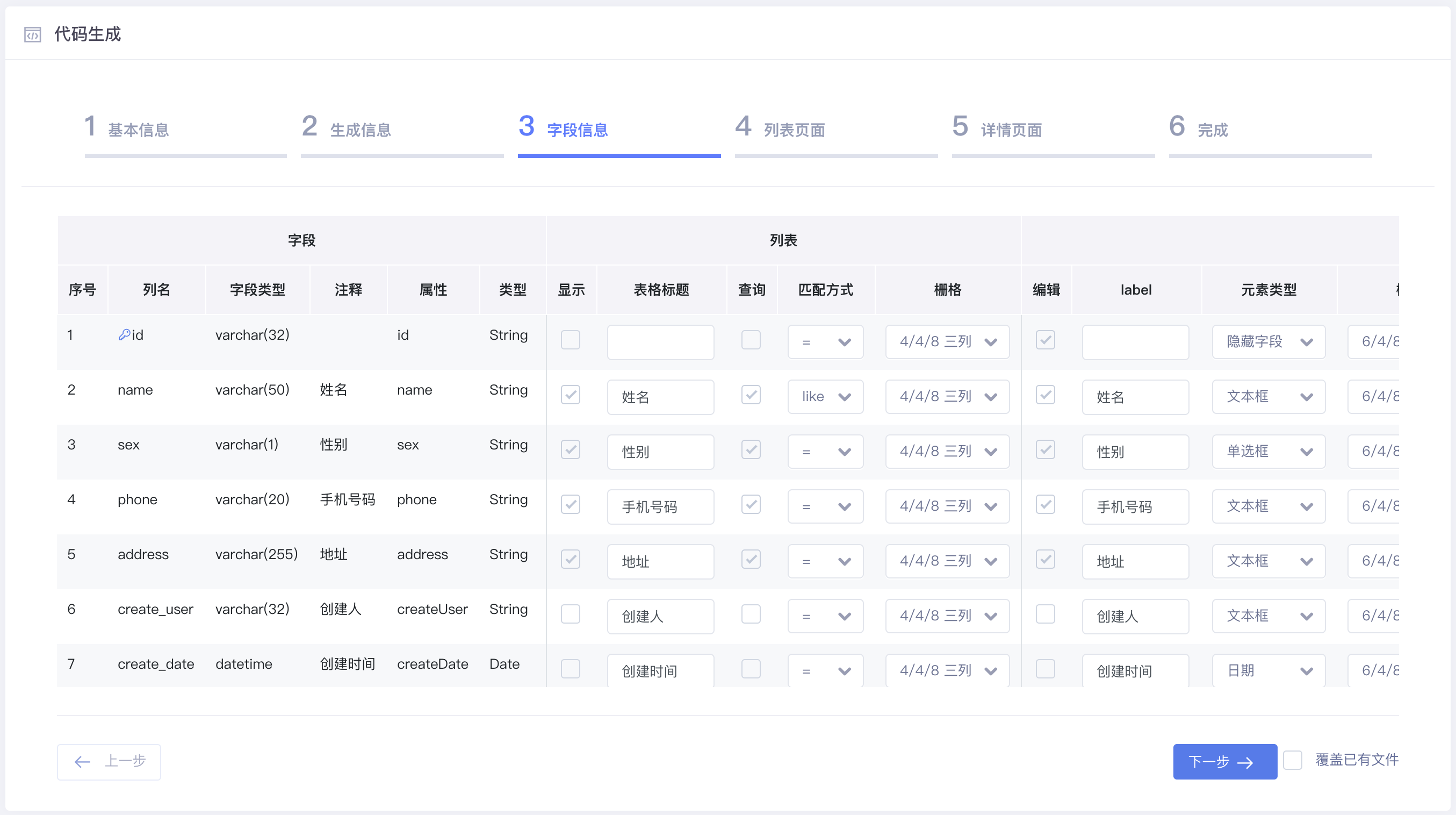Viewport: 1456px width, 815px height.
Task: Click the 字段类型 column header
Action: click(257, 290)
